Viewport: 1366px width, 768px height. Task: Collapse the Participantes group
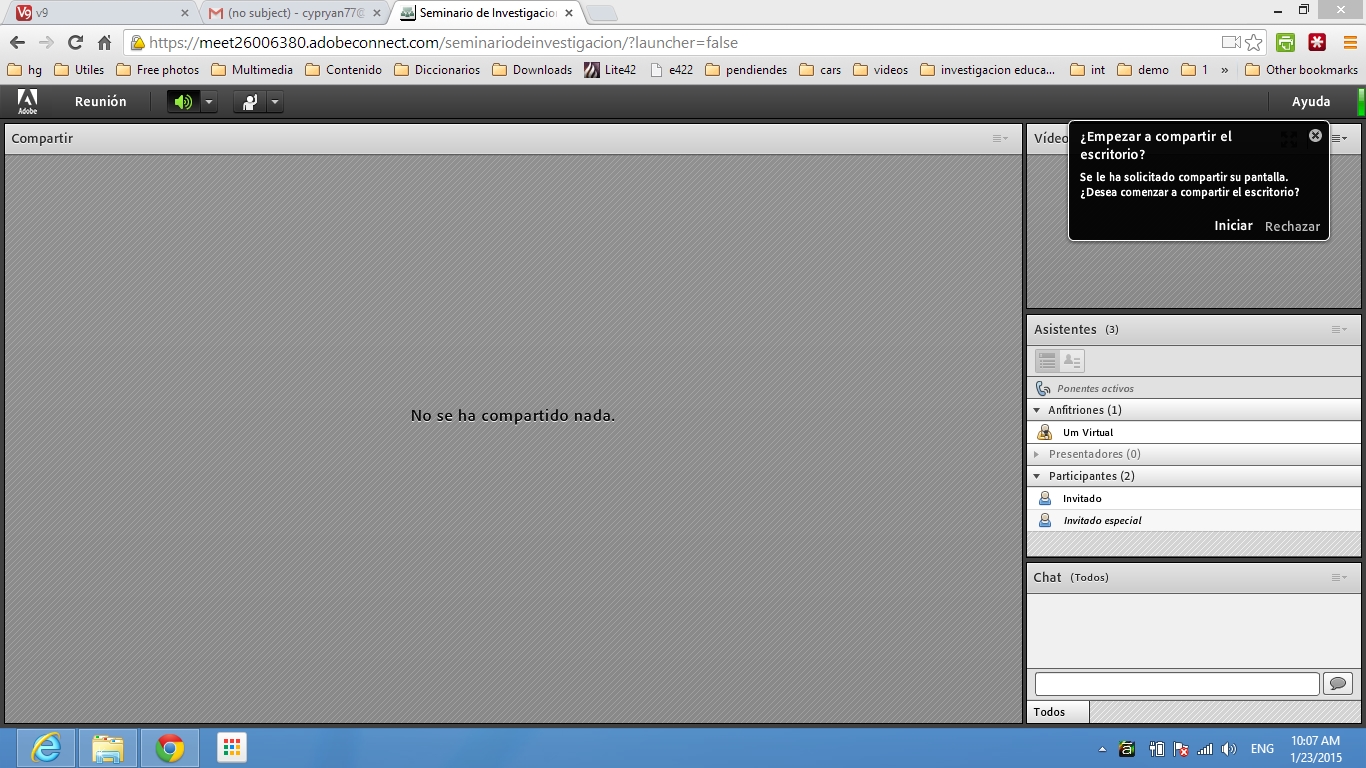(1037, 476)
